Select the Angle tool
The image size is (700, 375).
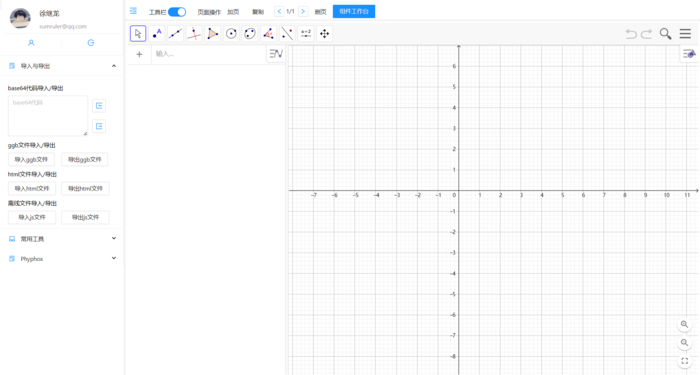[269, 33]
